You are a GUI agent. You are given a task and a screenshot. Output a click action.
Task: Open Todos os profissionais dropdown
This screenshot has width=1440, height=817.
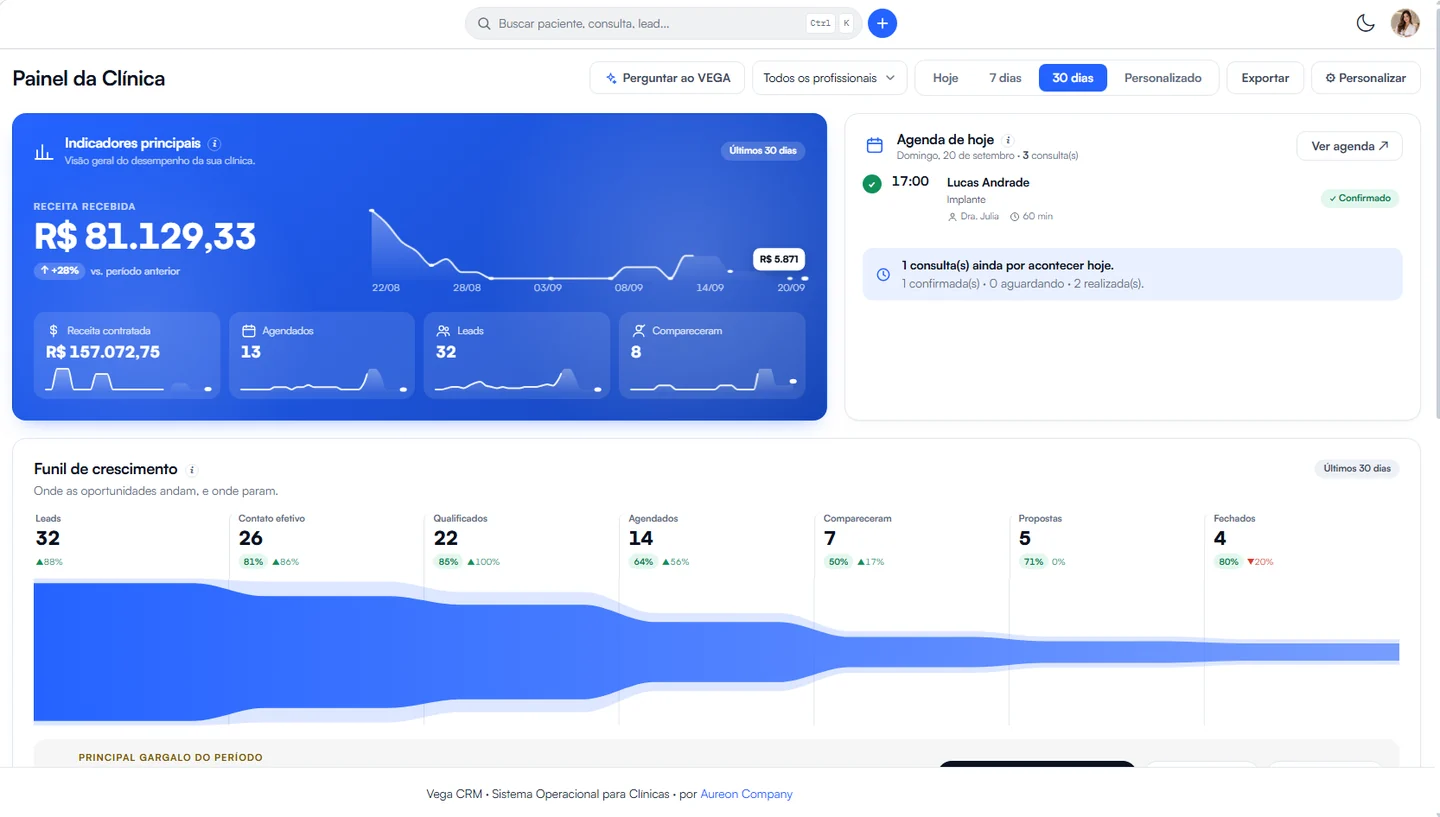829,78
